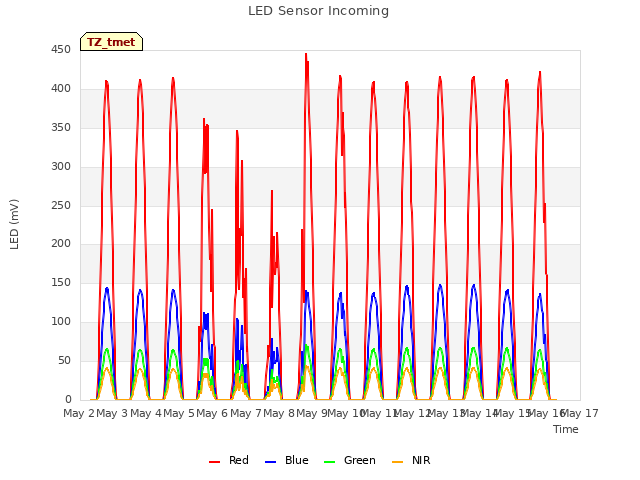
Task: Click the highest red peak near 445 mV
Action: (x=306, y=54)
